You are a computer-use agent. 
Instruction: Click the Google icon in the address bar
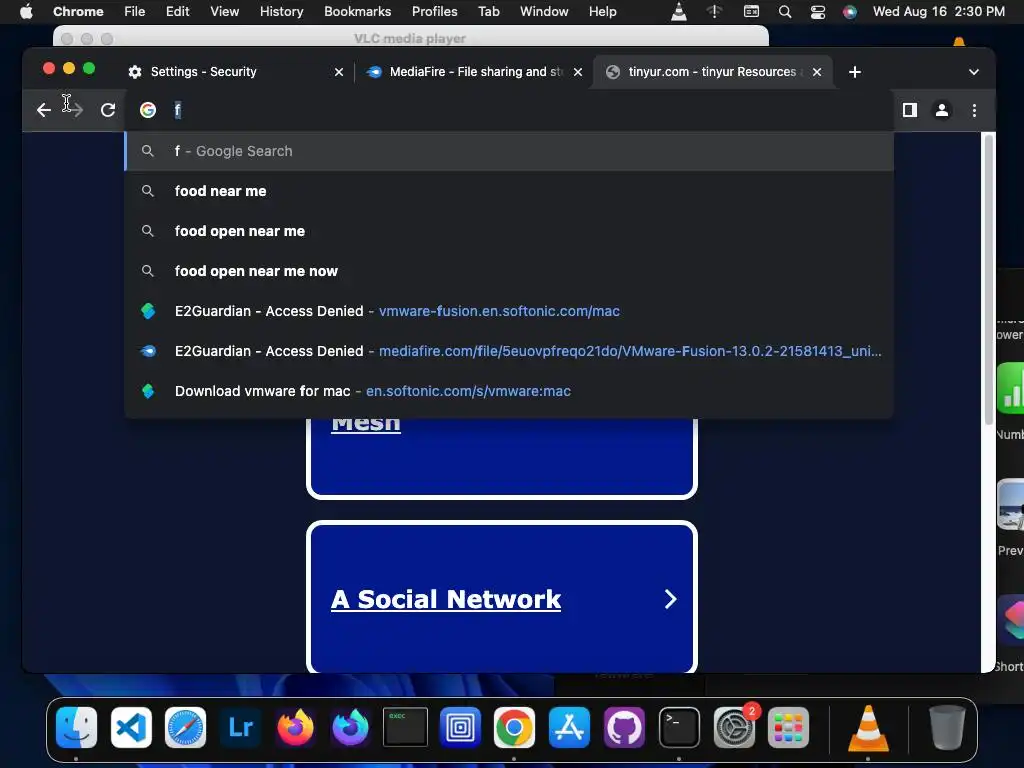[x=148, y=110]
